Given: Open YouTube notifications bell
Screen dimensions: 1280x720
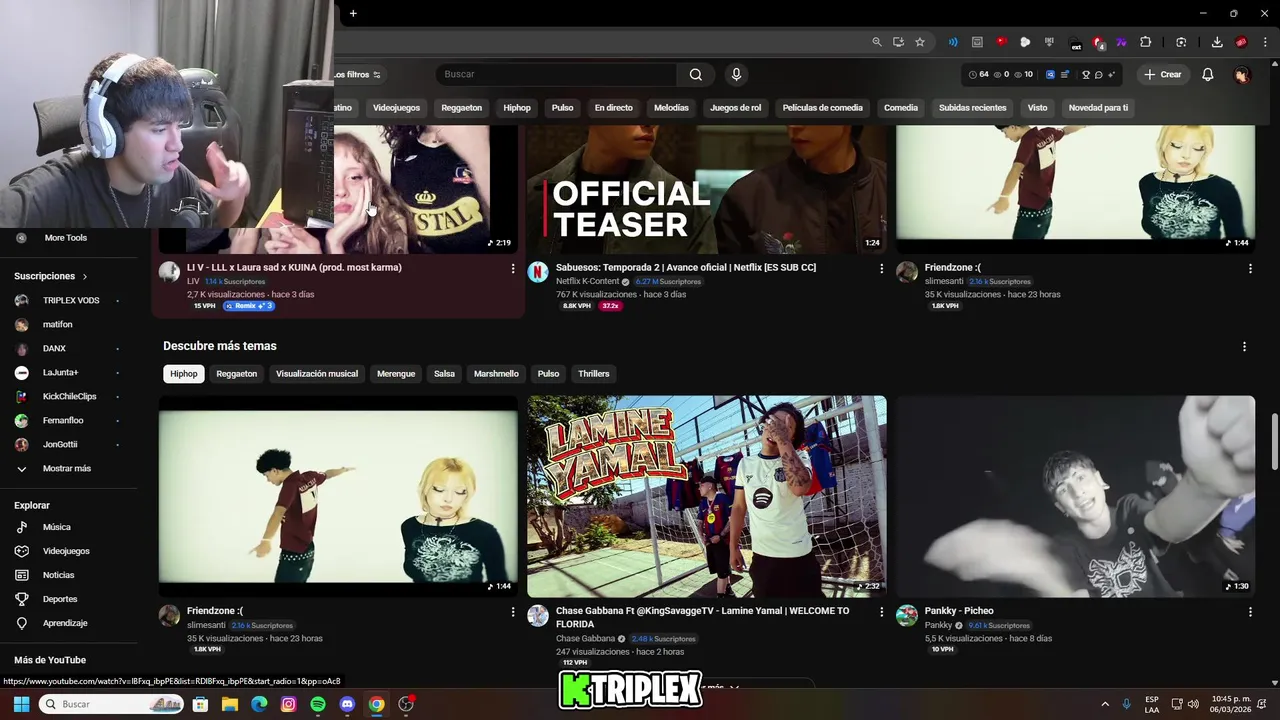Looking at the screenshot, I should click(x=1207, y=74).
